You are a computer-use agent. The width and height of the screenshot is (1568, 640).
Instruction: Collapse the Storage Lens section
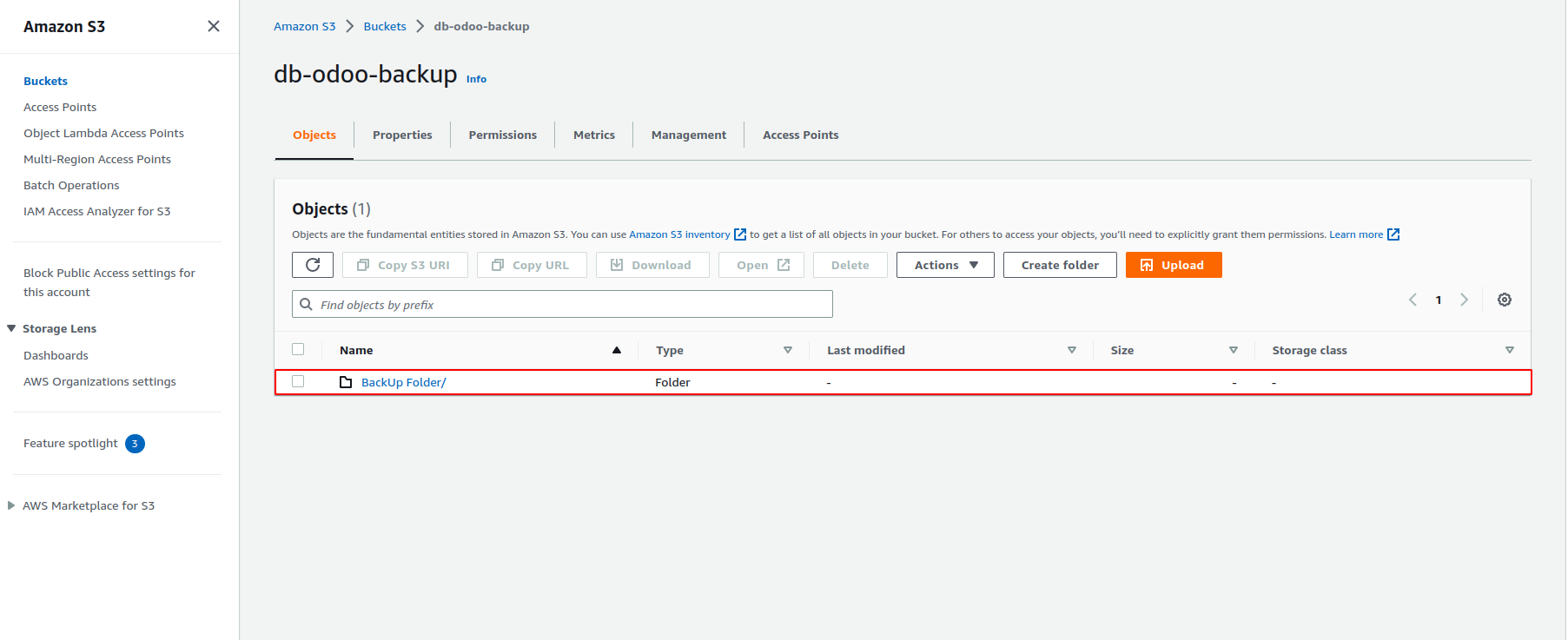point(11,328)
